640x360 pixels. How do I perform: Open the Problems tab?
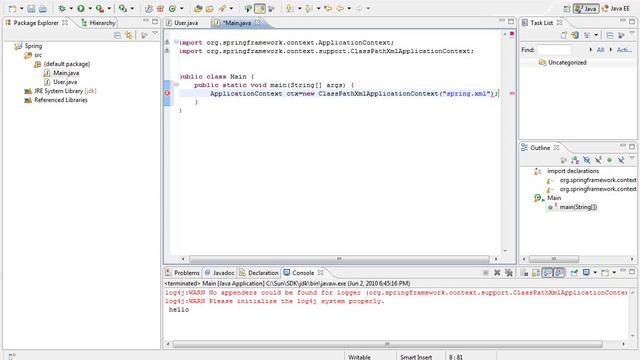point(182,273)
